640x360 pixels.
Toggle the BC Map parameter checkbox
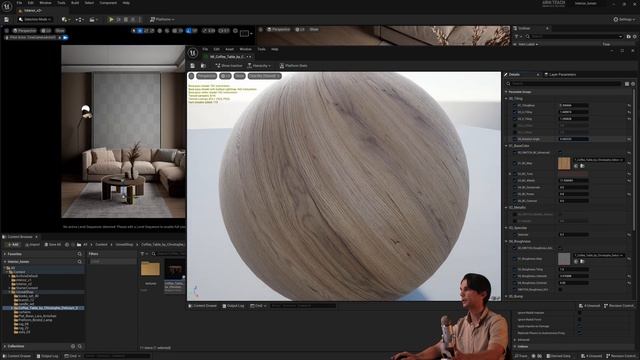point(515,163)
